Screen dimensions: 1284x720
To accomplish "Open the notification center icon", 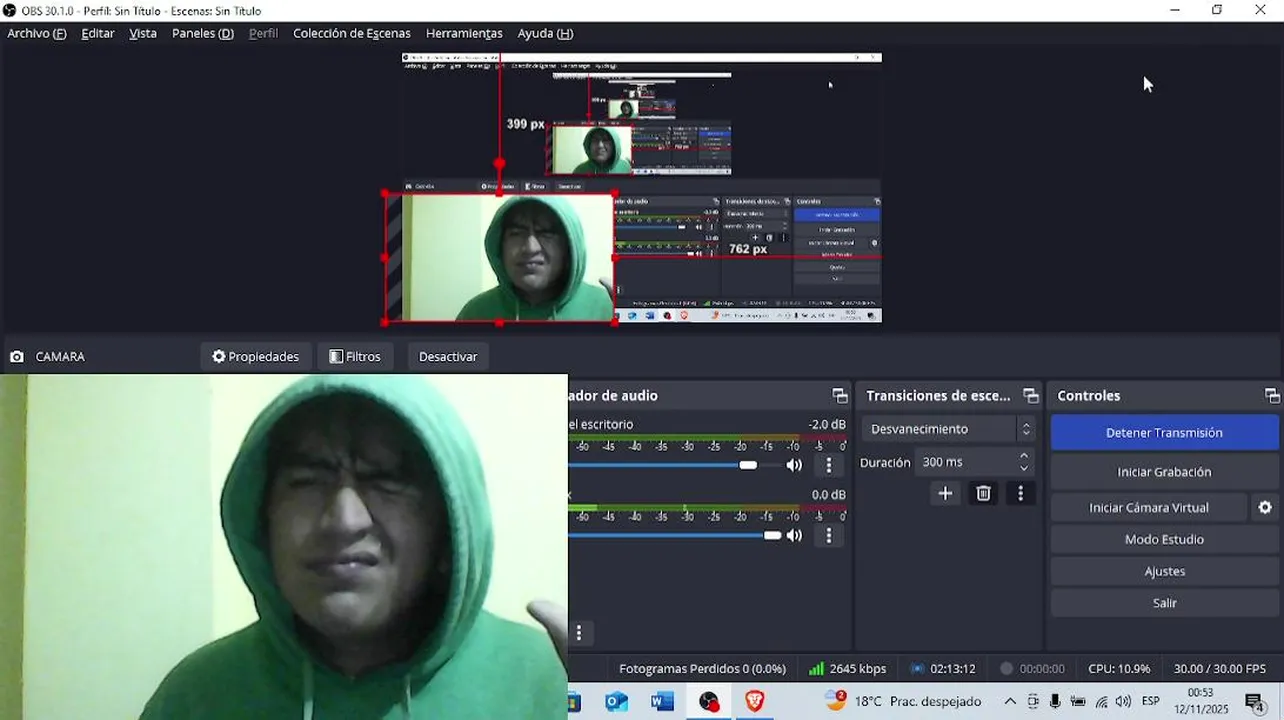I will click(1255, 702).
